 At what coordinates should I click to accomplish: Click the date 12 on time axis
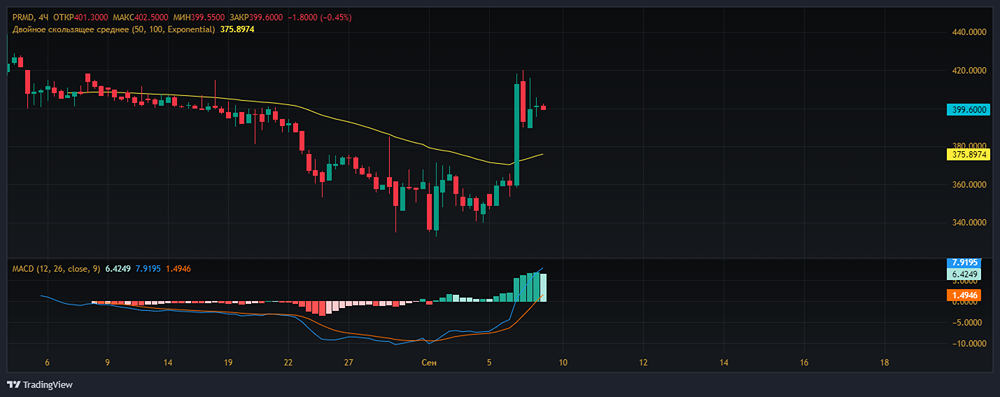(x=643, y=362)
